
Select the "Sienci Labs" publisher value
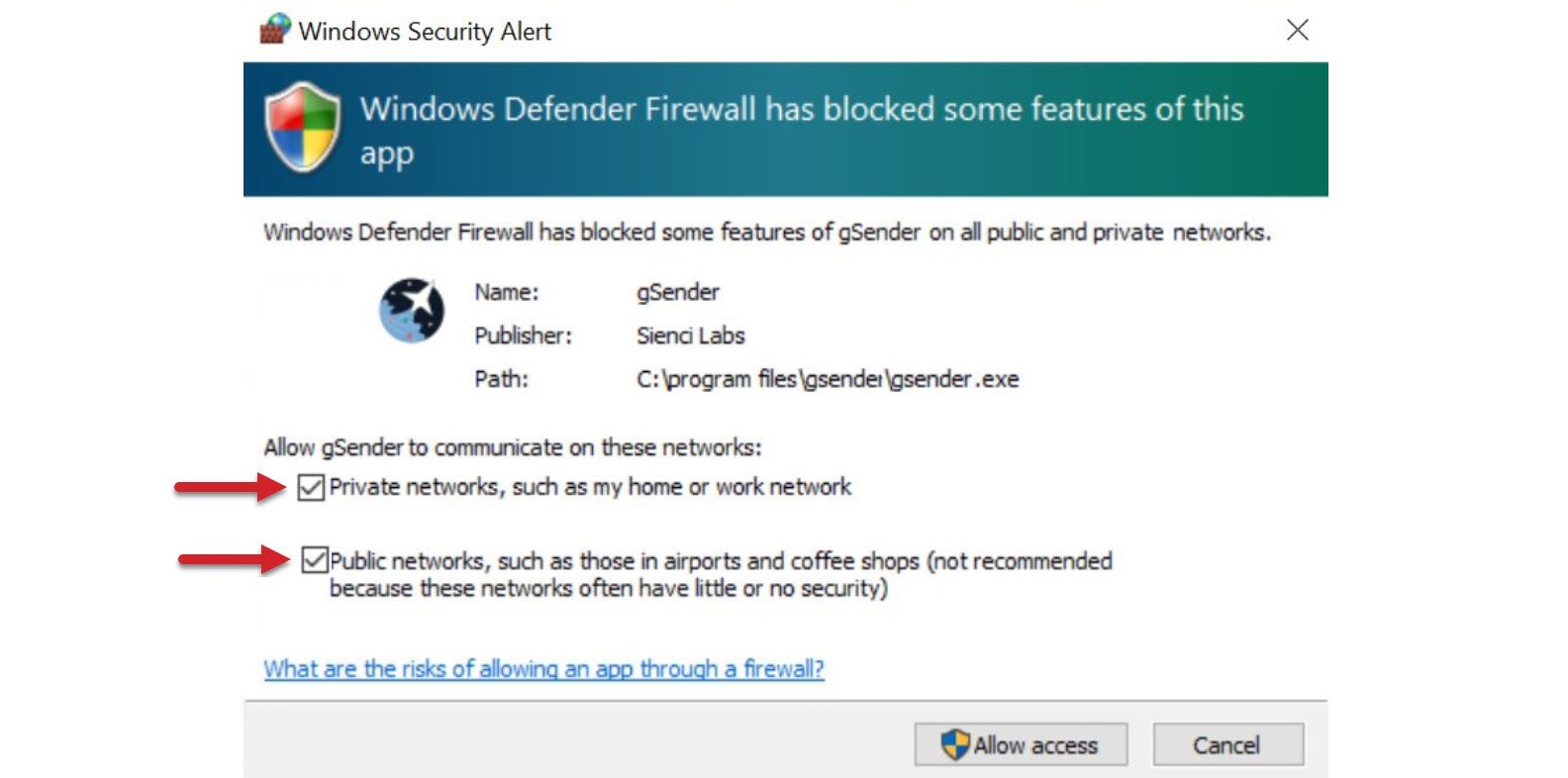tap(690, 336)
